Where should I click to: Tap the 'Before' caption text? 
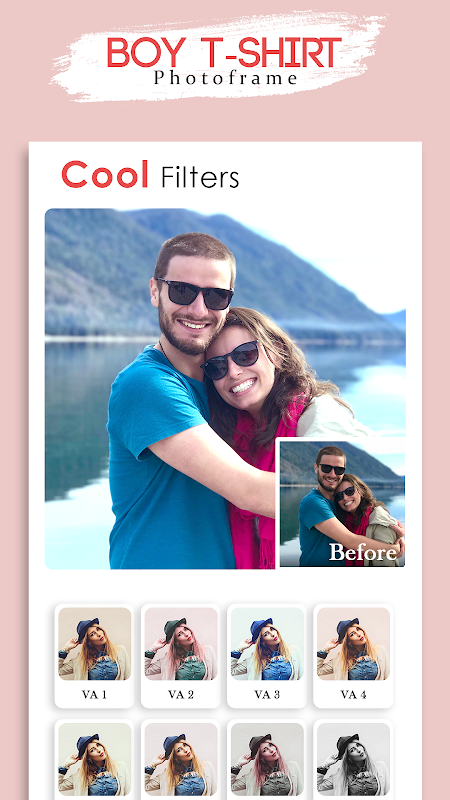[363, 552]
